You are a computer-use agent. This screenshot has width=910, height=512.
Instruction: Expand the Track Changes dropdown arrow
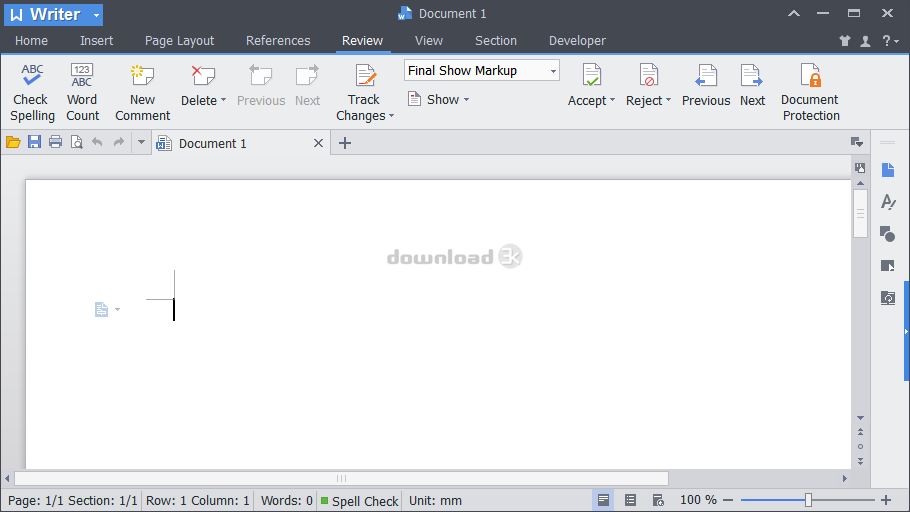(392, 116)
